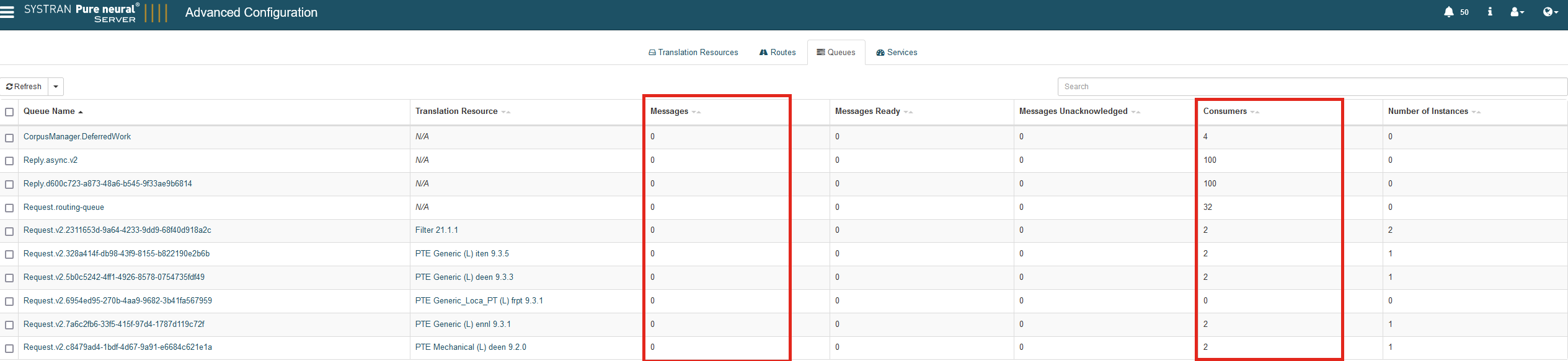Switch to the Translation Resources tab
The image size is (1568, 361).
[693, 53]
